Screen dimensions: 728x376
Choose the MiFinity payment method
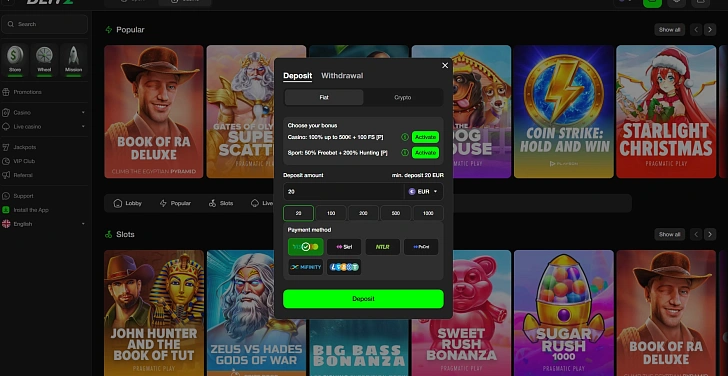coord(306,267)
